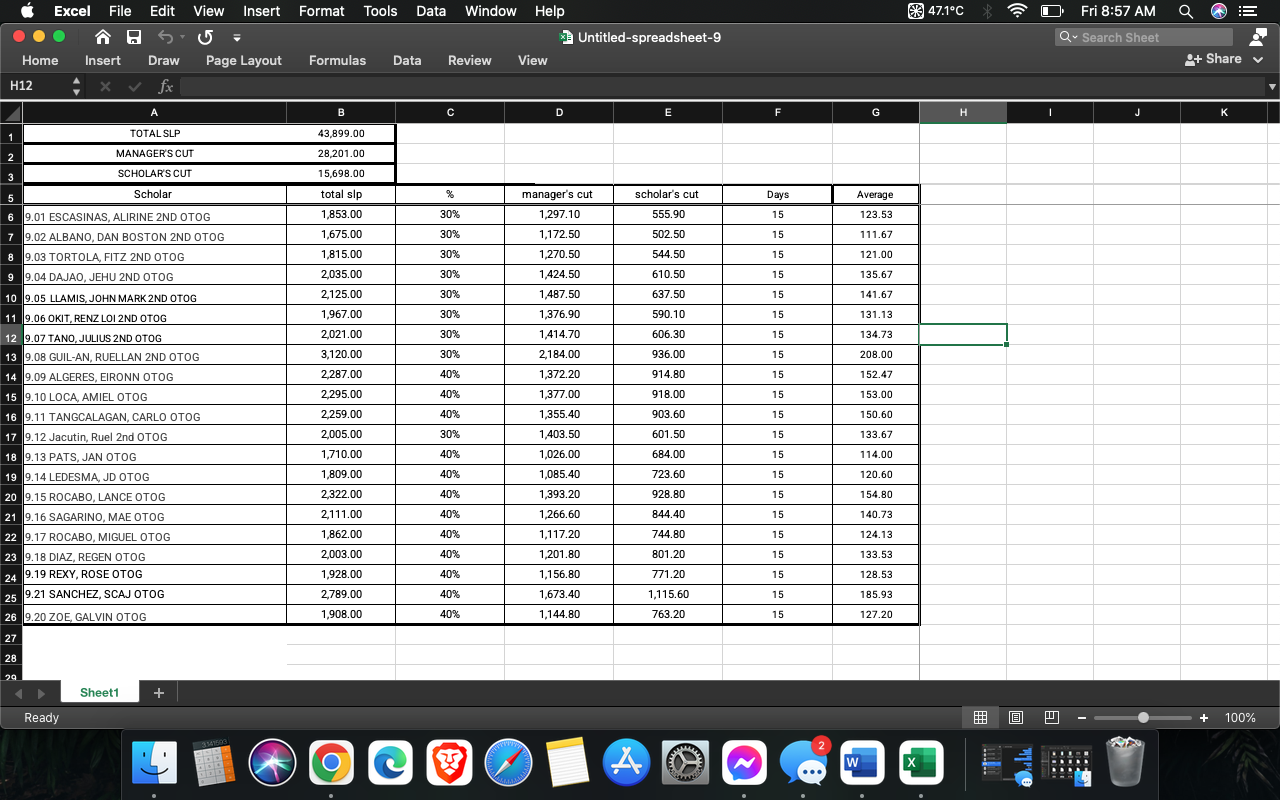1280x800 pixels.
Task: Click the Select All corner triangle
Action: point(11,113)
